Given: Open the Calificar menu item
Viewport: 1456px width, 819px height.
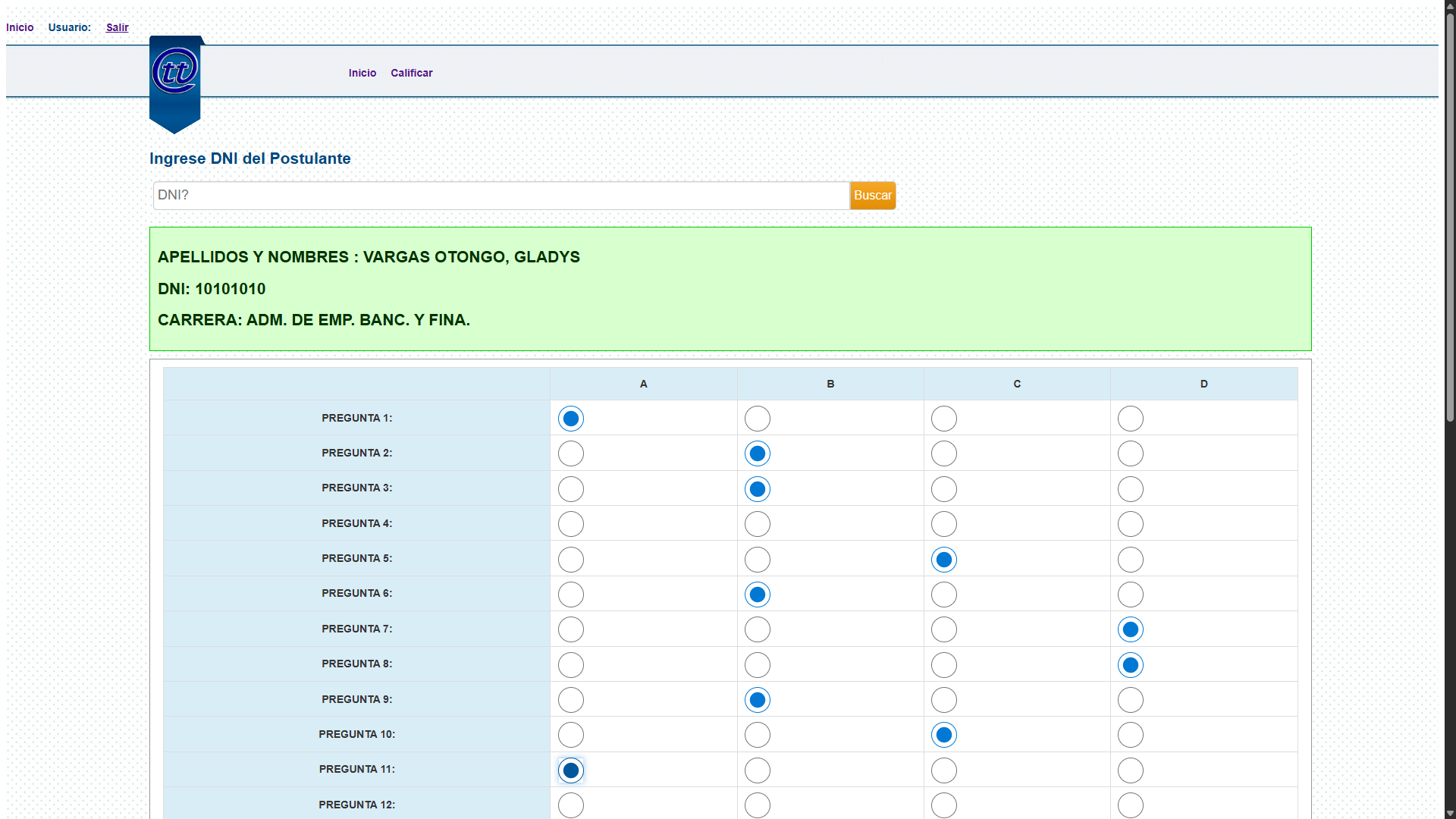Looking at the screenshot, I should pyautogui.click(x=411, y=73).
